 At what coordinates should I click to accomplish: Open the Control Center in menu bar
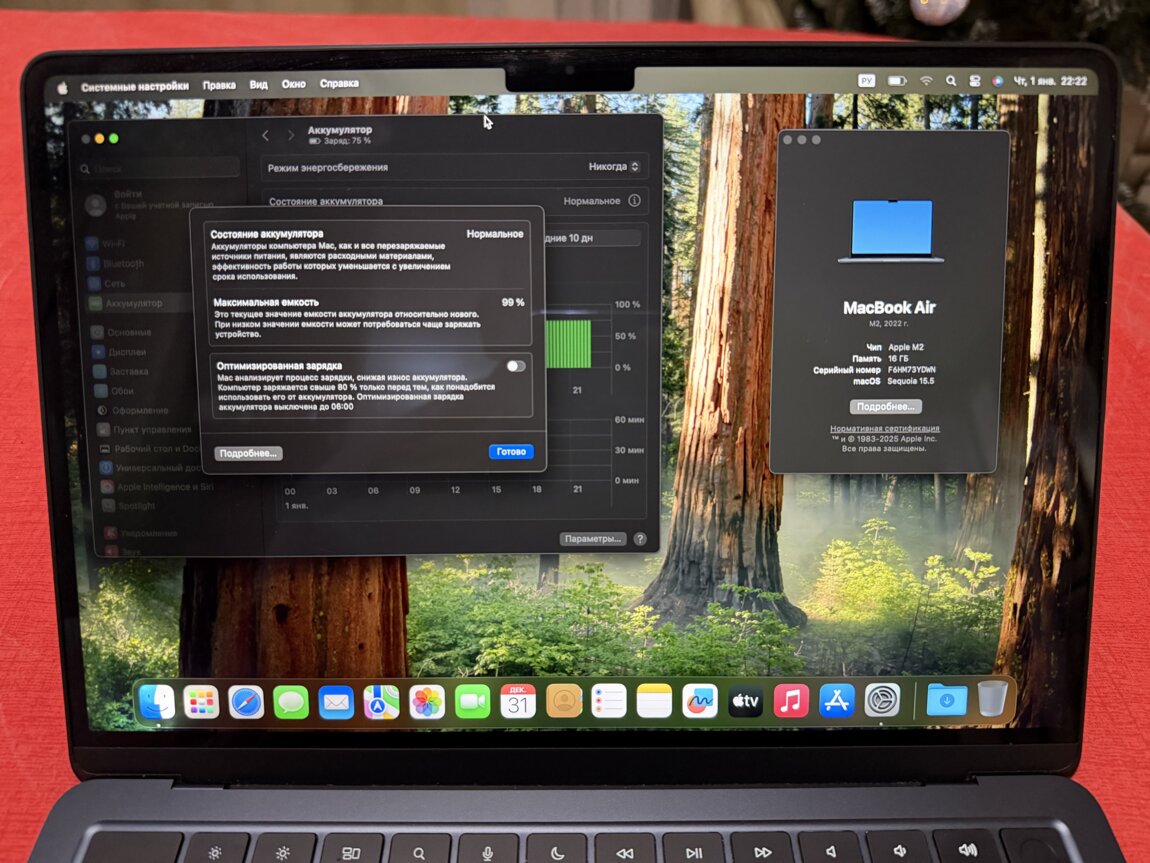(975, 81)
